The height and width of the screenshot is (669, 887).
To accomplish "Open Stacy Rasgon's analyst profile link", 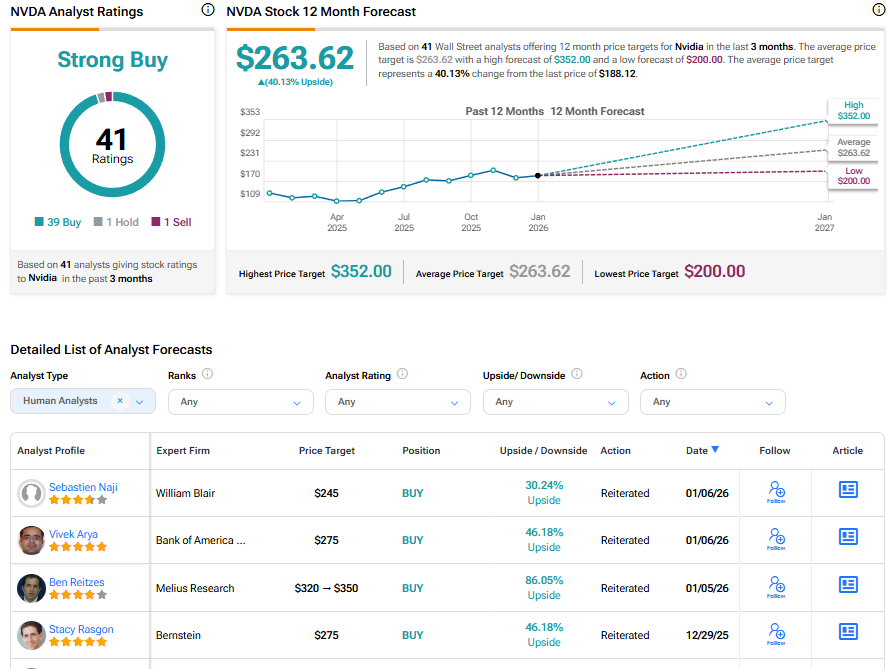I will 81,629.
